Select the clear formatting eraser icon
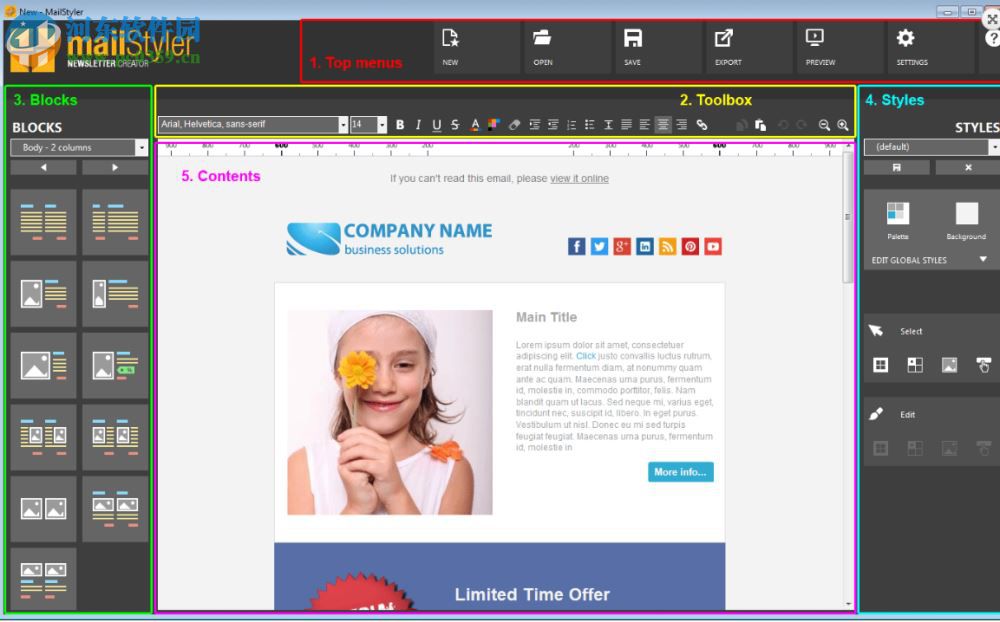This screenshot has width=1000, height=622. pos(513,124)
